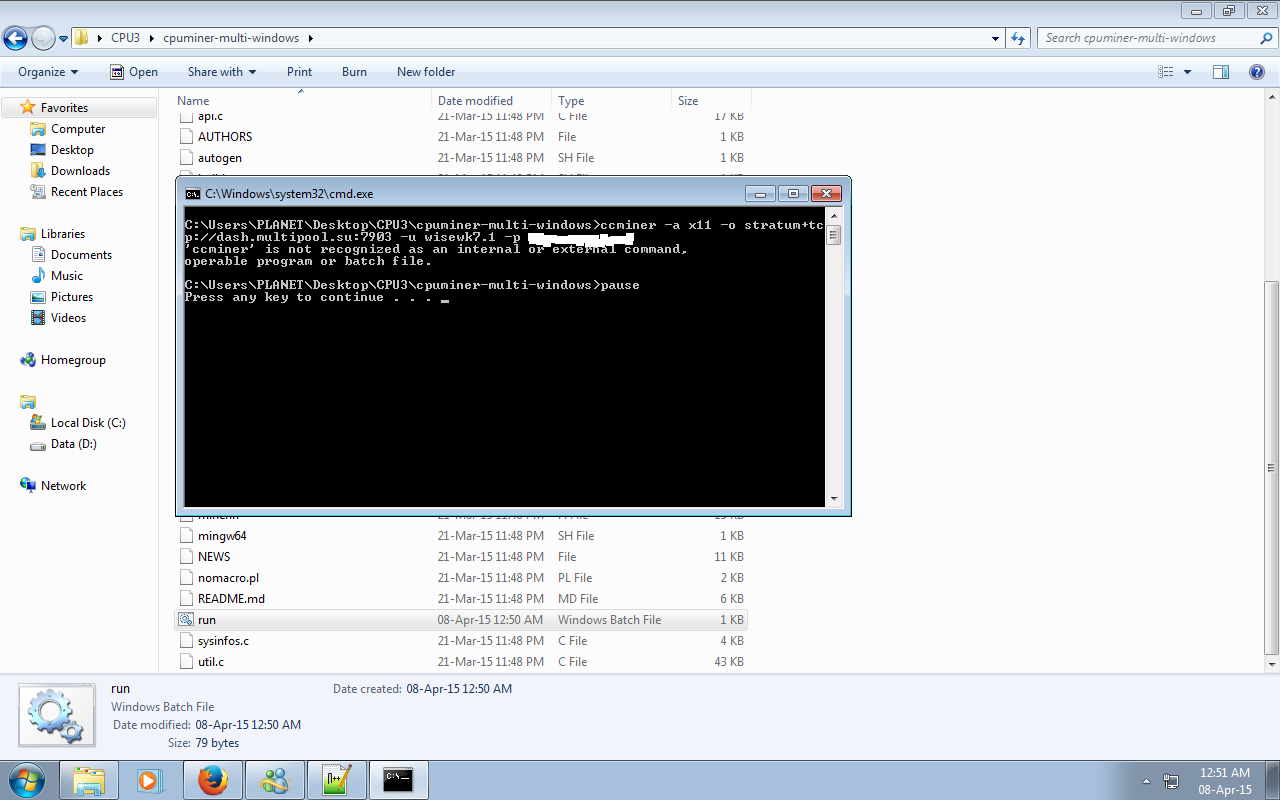
Task: Click the Forward navigation arrow
Action: click(43, 38)
